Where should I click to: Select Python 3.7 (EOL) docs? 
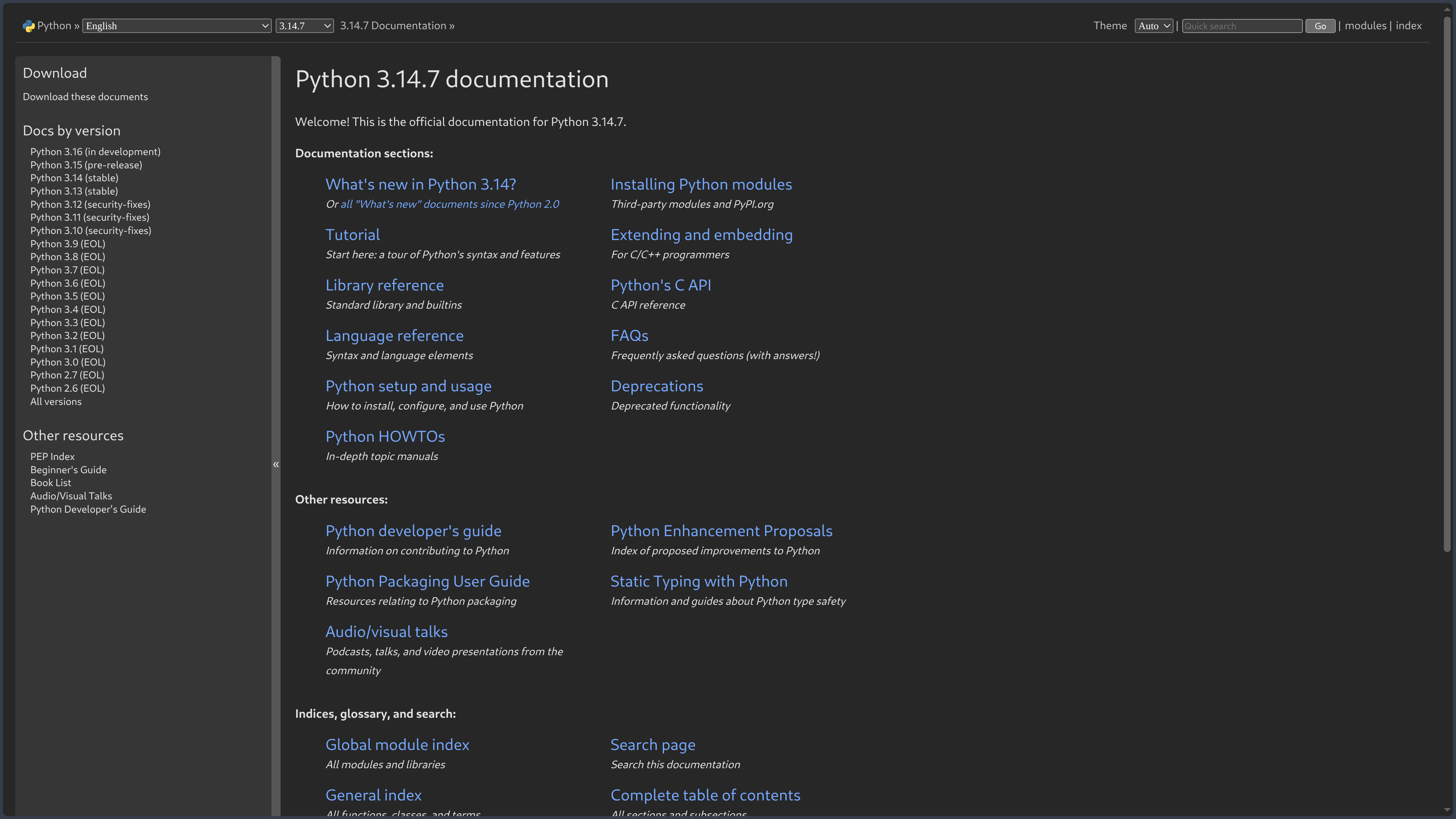(68, 270)
